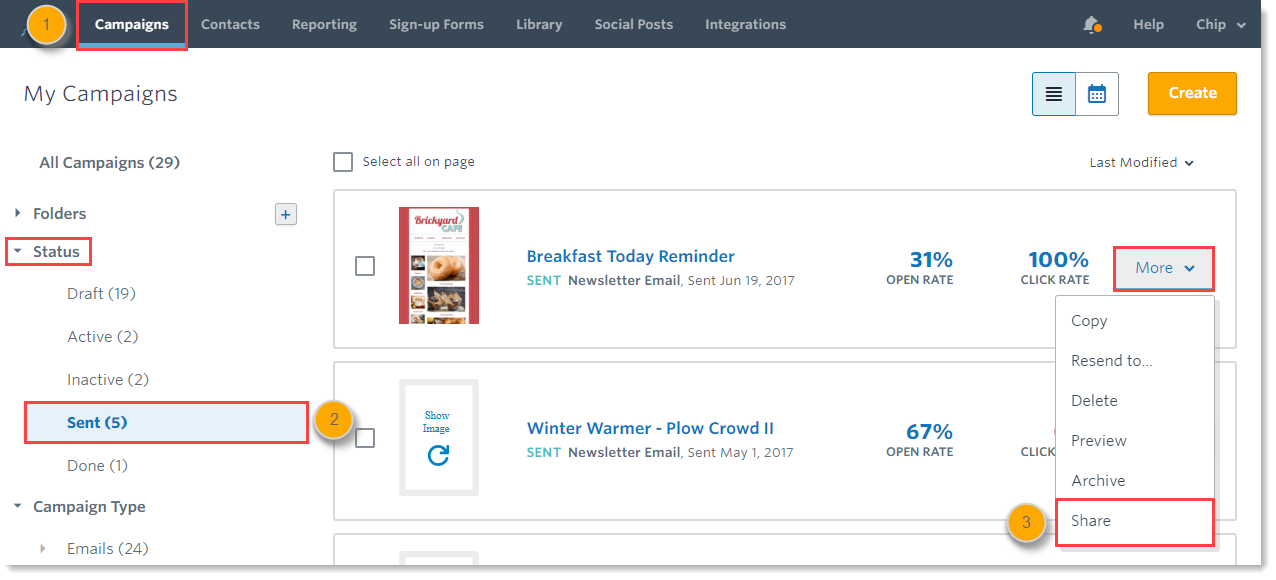Check the Select all on page checkbox
The height and width of the screenshot is (580, 1276).
343,162
